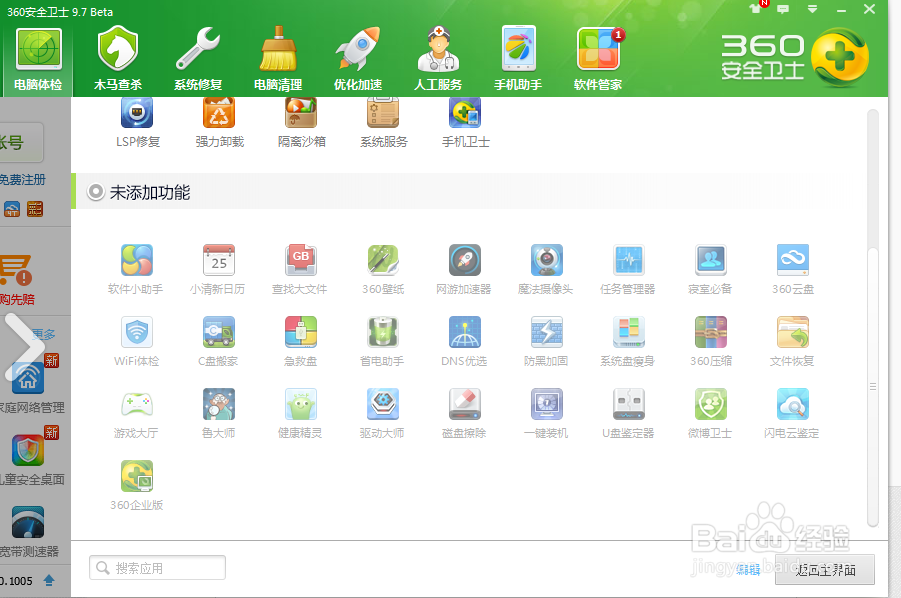Image resolution: width=901 pixels, height=598 pixels.
Task: Open the LSP修复 tool
Action: pyautogui.click(x=137, y=113)
